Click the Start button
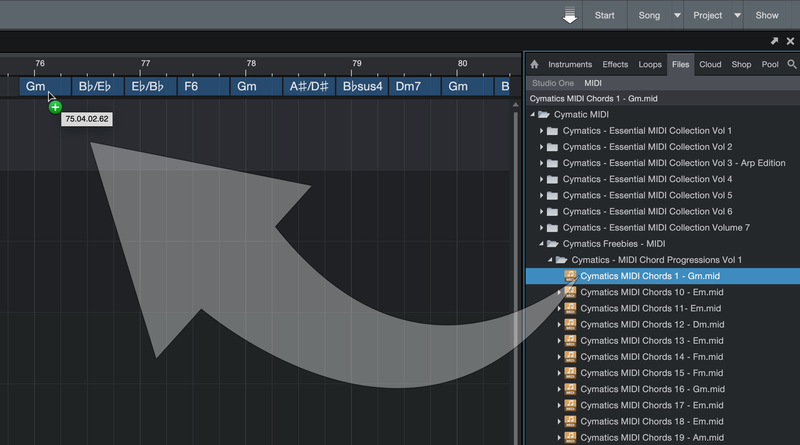 click(x=604, y=15)
